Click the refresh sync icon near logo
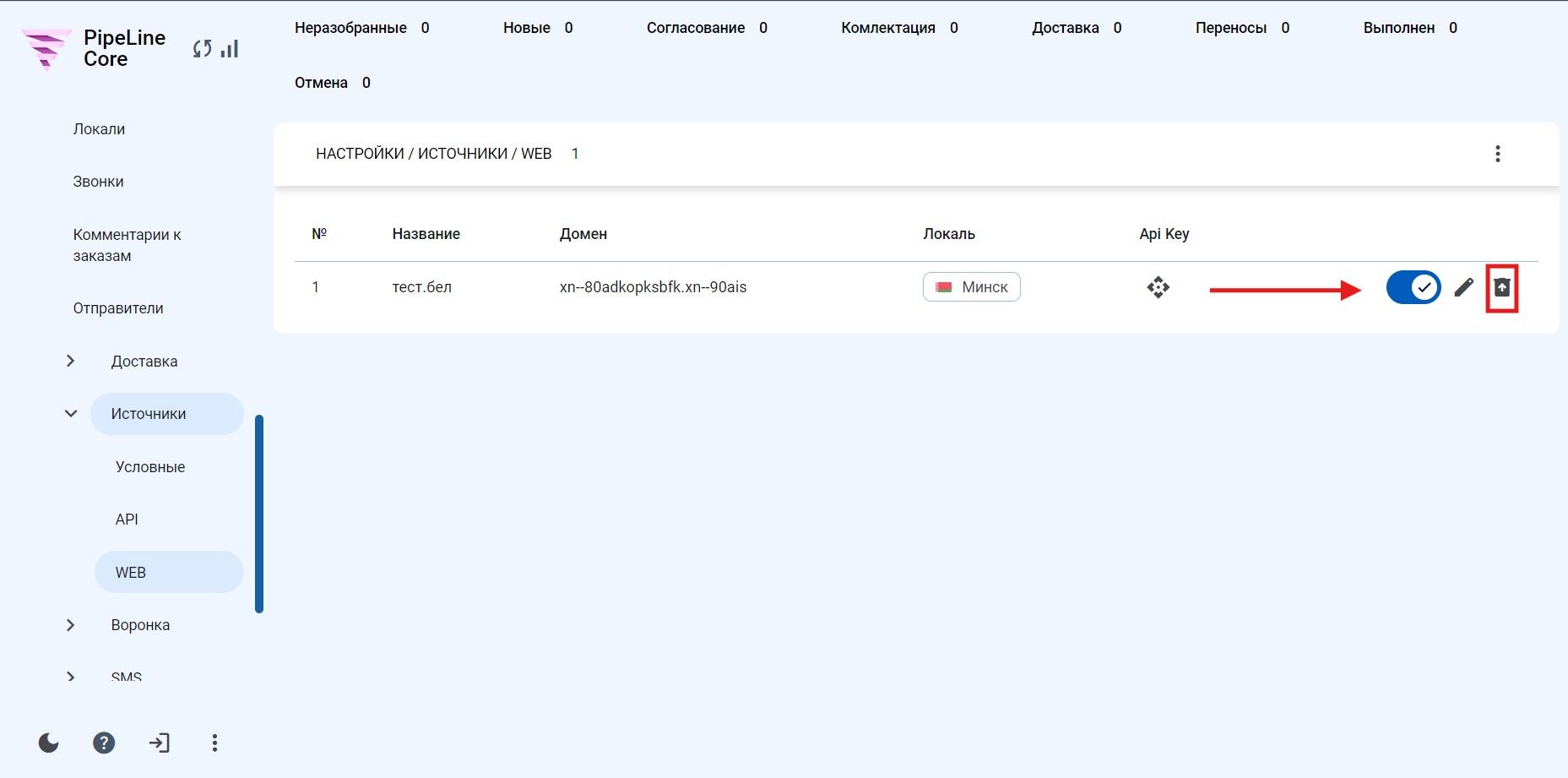 coord(202,49)
